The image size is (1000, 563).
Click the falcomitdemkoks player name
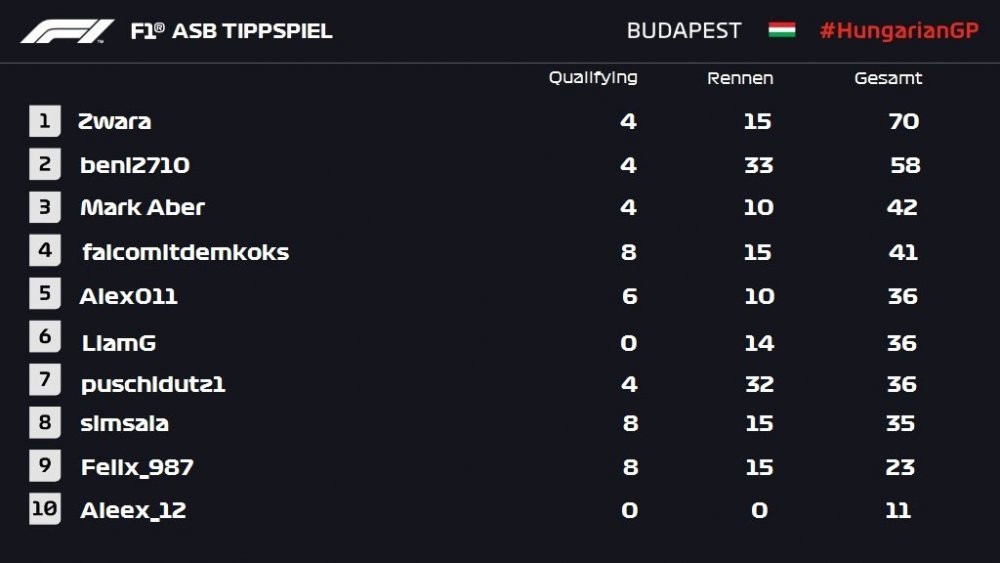click(186, 252)
